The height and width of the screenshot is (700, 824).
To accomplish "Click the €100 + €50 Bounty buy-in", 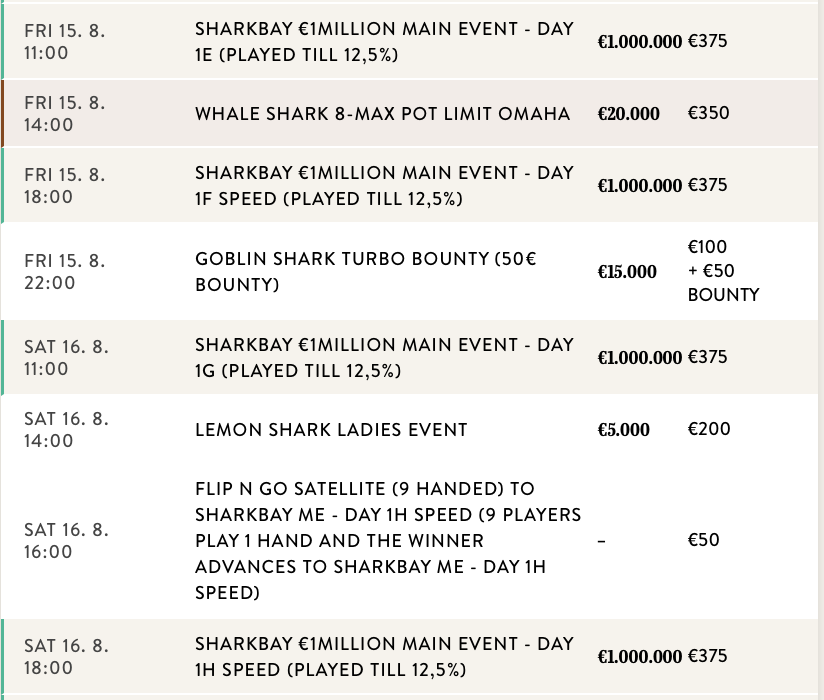I will [x=723, y=271].
